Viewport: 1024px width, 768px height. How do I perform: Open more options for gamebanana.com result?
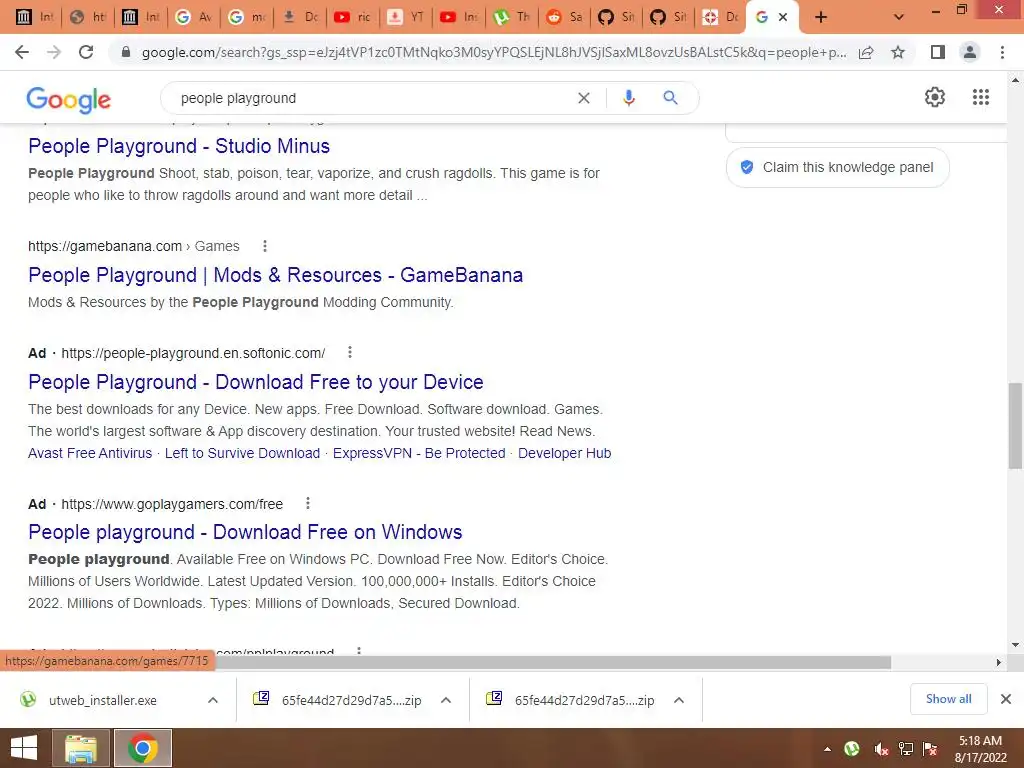pyautogui.click(x=264, y=246)
